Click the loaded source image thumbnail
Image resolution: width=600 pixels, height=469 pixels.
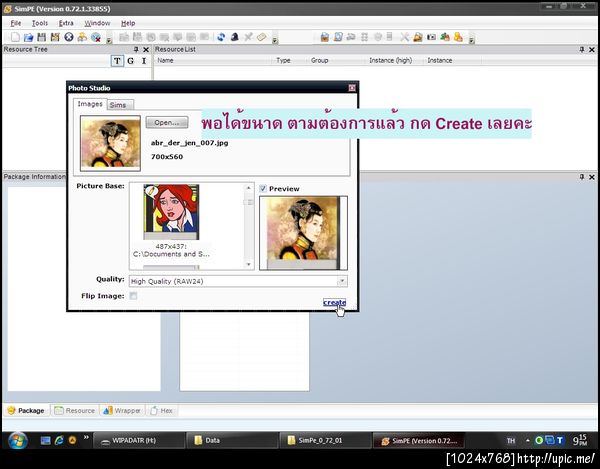110,143
